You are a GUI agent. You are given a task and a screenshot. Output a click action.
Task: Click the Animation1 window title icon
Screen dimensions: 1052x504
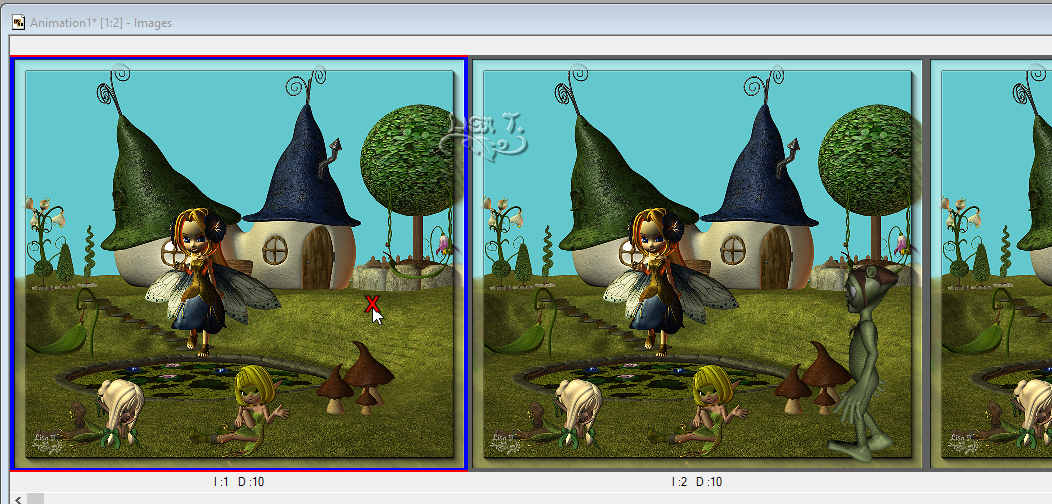19,23
